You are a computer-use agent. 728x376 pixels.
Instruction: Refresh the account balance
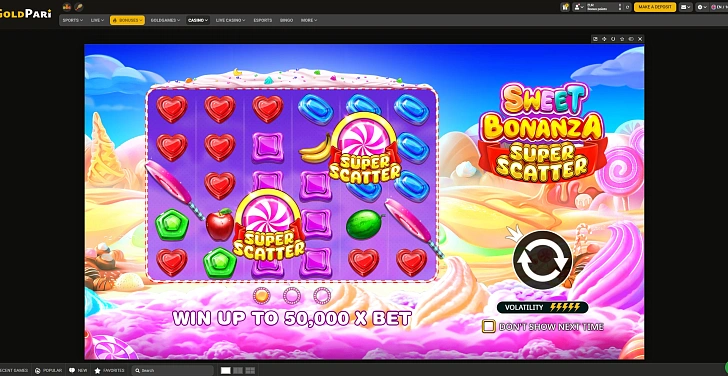pyautogui.click(x=627, y=7)
